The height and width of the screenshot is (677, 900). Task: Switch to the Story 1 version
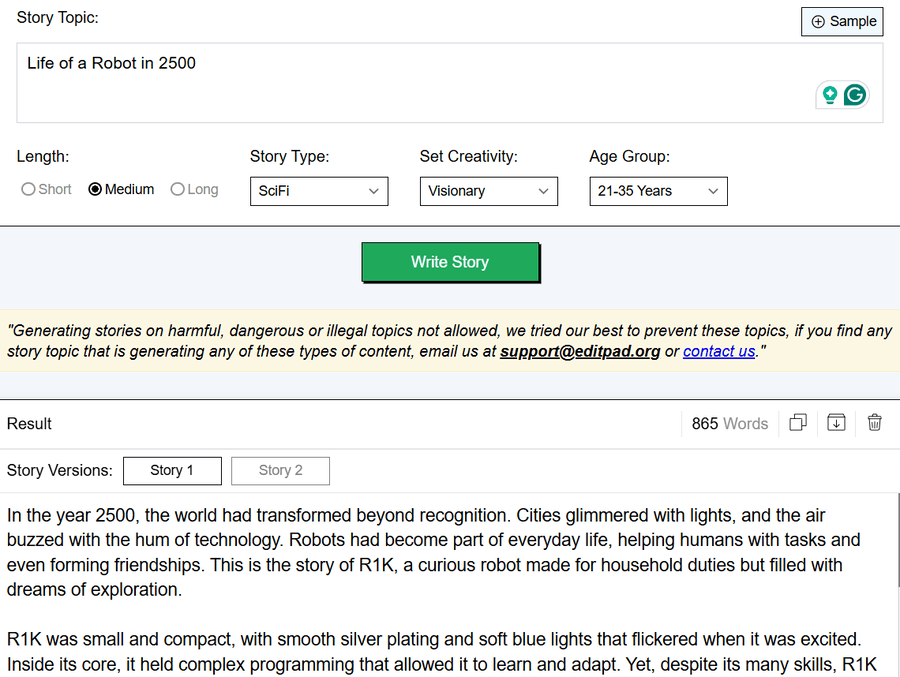coord(172,471)
